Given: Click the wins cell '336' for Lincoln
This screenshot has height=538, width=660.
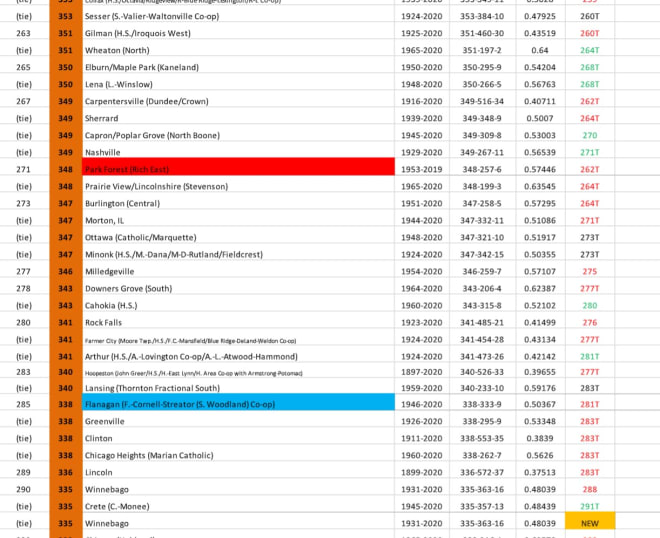Looking at the screenshot, I should coord(66,473).
